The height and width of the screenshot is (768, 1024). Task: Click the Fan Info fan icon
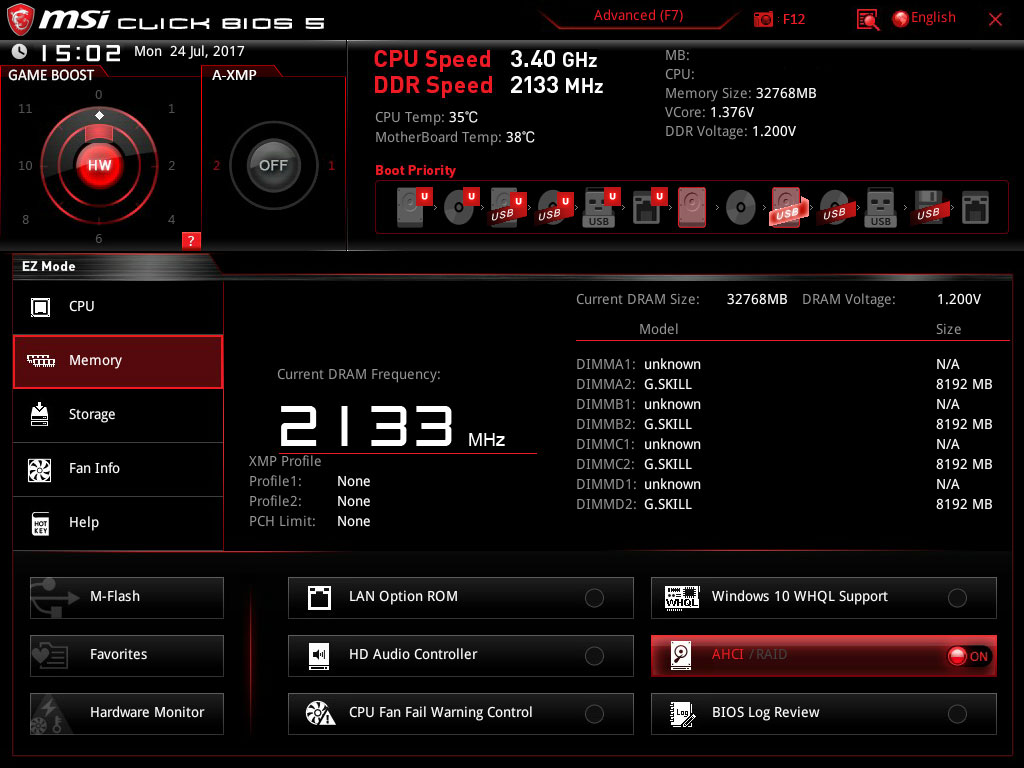coord(40,469)
